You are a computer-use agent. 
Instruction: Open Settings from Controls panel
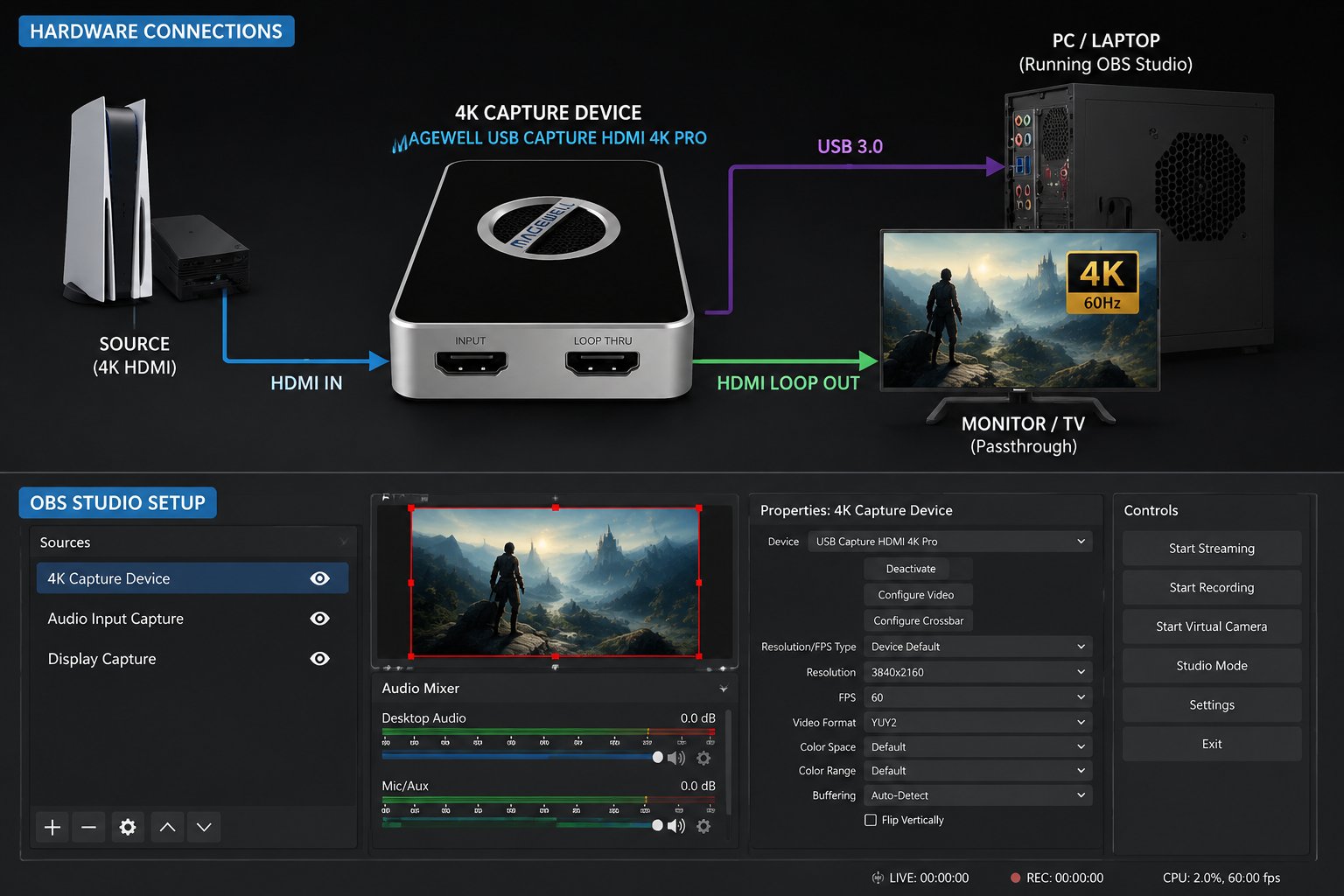pyautogui.click(x=1212, y=705)
